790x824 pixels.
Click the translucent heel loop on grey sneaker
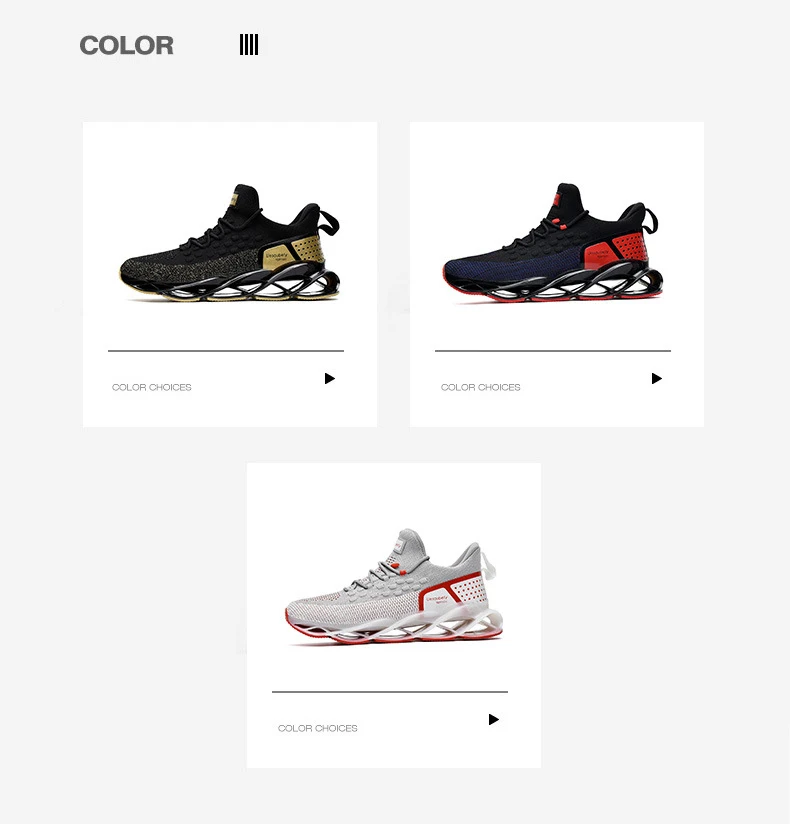[x=488, y=566]
